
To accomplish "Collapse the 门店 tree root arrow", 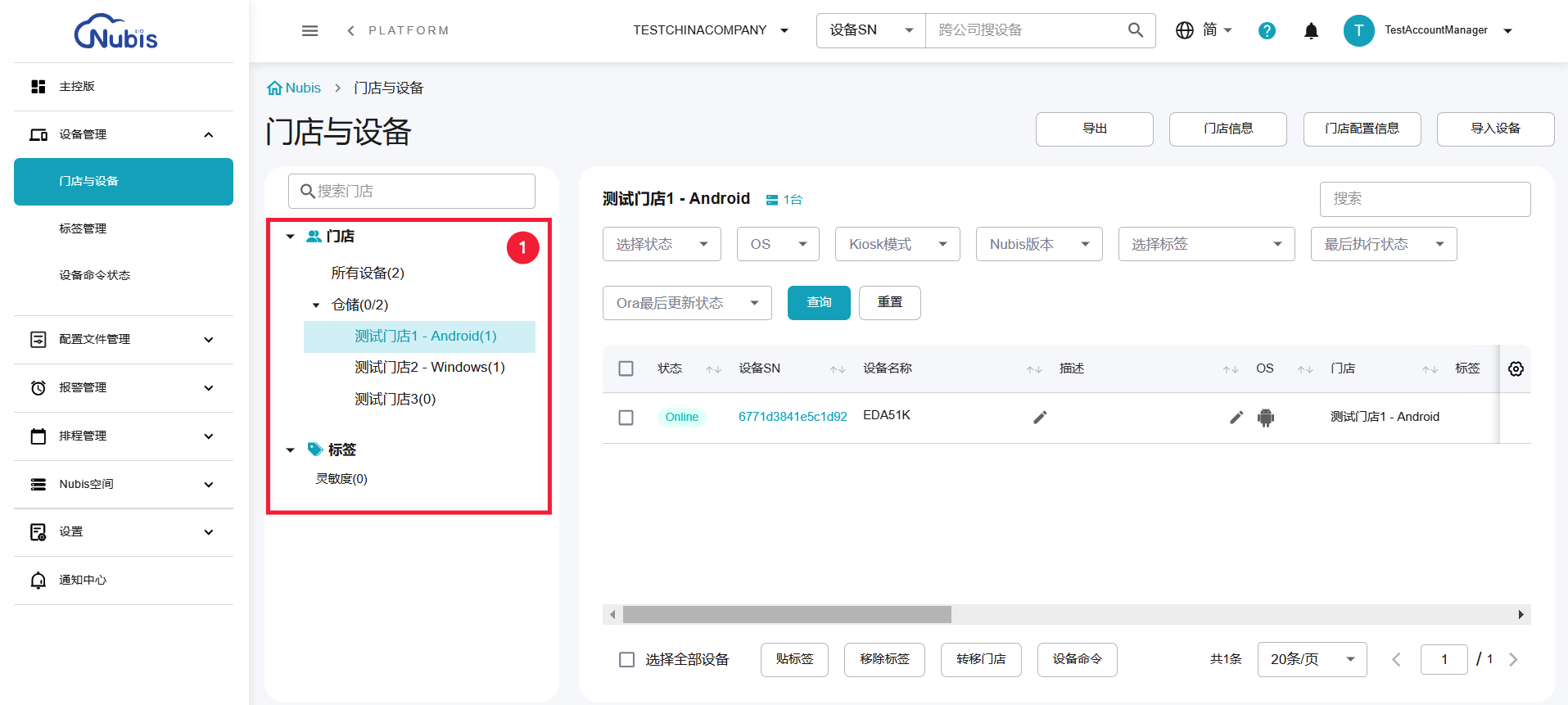I will pos(290,237).
